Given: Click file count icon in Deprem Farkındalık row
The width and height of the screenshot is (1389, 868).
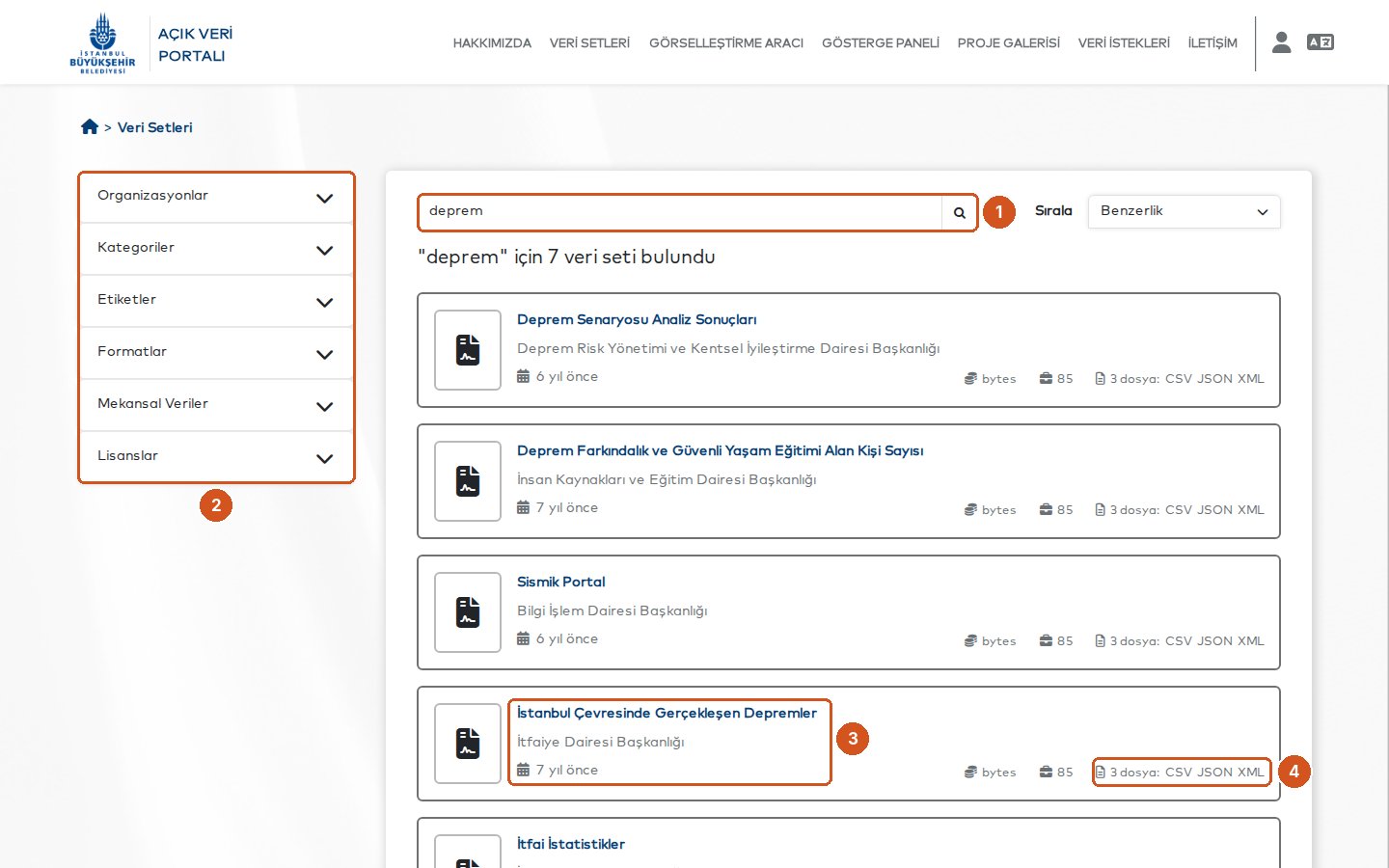Looking at the screenshot, I should pos(1100,509).
